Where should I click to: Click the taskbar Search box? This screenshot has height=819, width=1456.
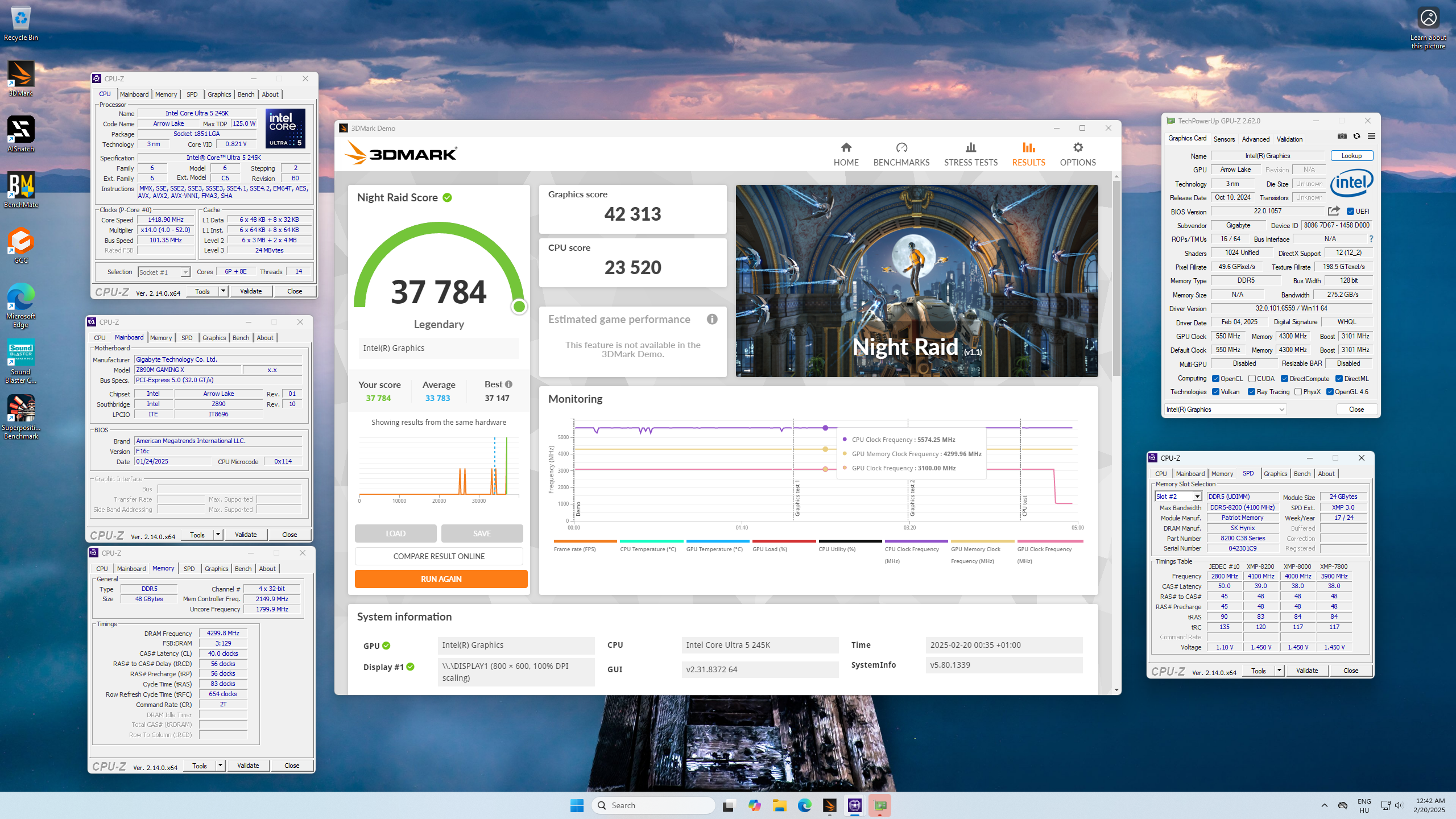(653, 805)
